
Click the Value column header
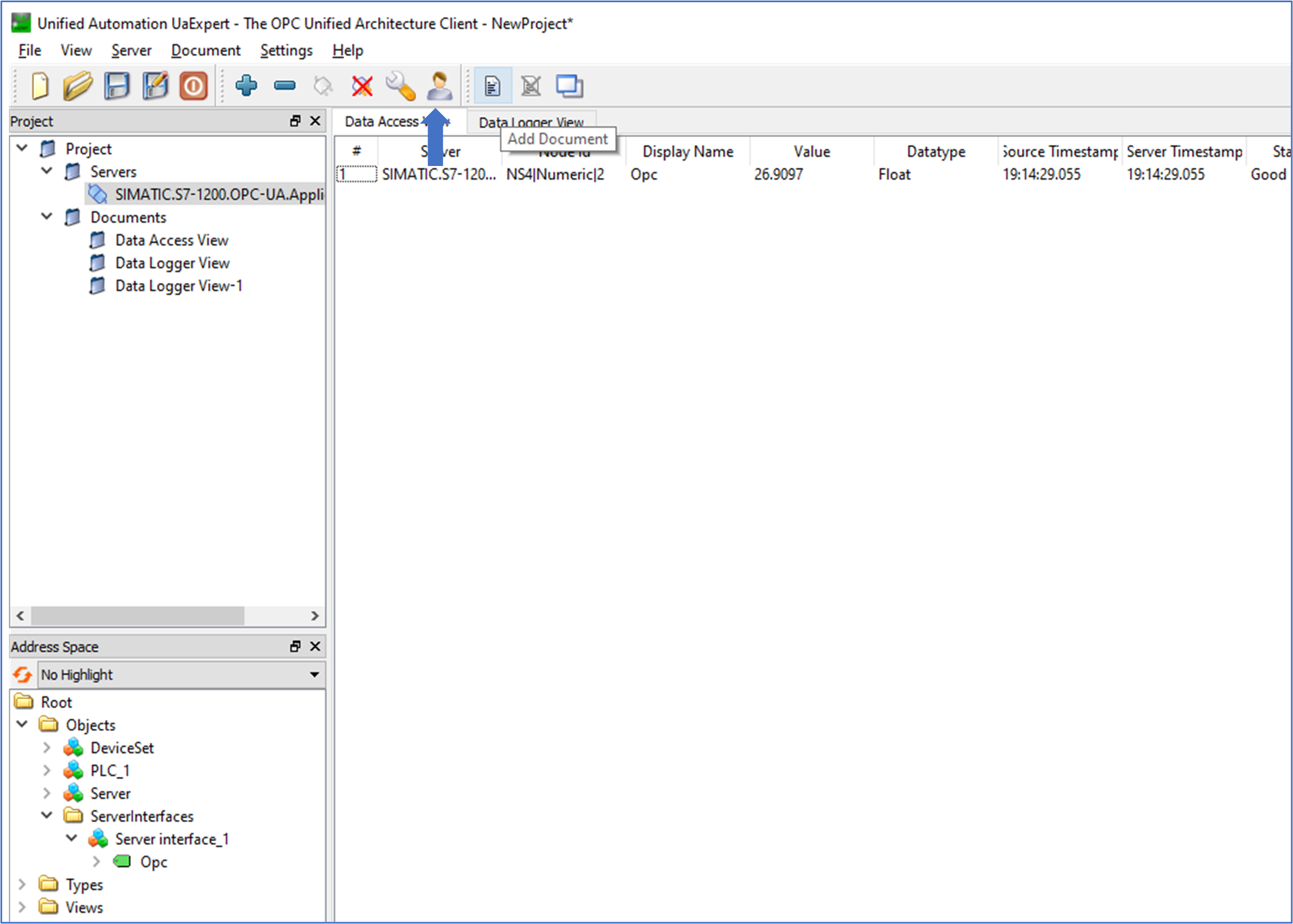point(811,152)
